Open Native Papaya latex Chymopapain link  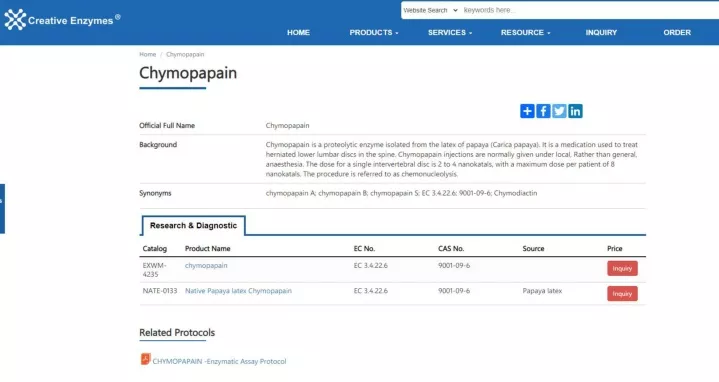(x=238, y=291)
